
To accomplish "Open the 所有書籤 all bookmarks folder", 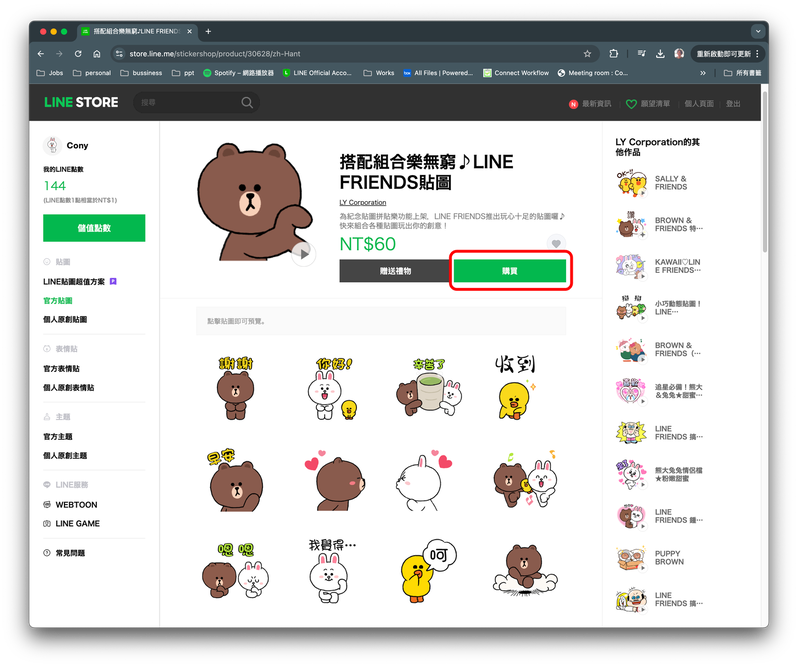I will pyautogui.click(x=742, y=73).
